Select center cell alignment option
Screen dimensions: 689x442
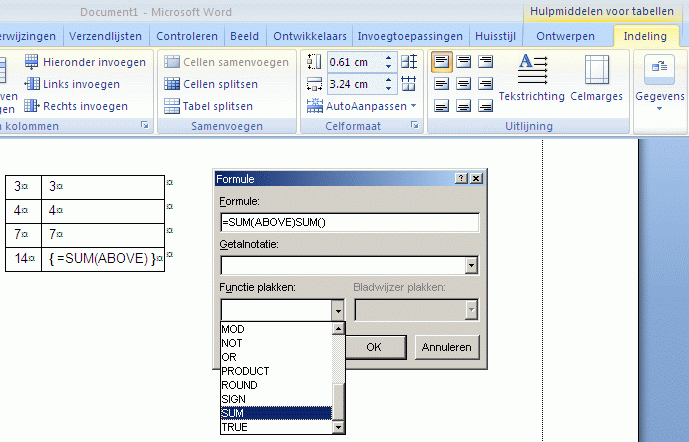[x=463, y=84]
